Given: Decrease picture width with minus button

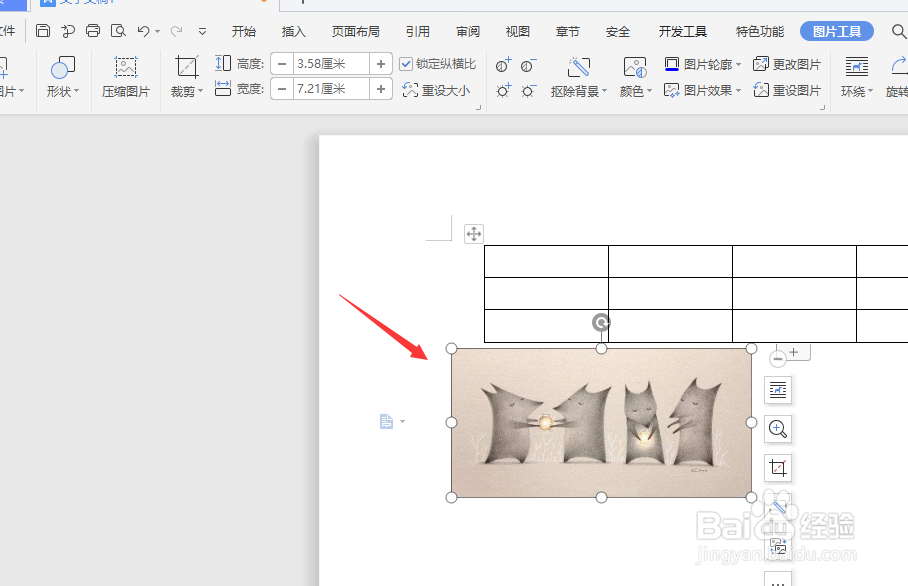Looking at the screenshot, I should (x=282, y=89).
